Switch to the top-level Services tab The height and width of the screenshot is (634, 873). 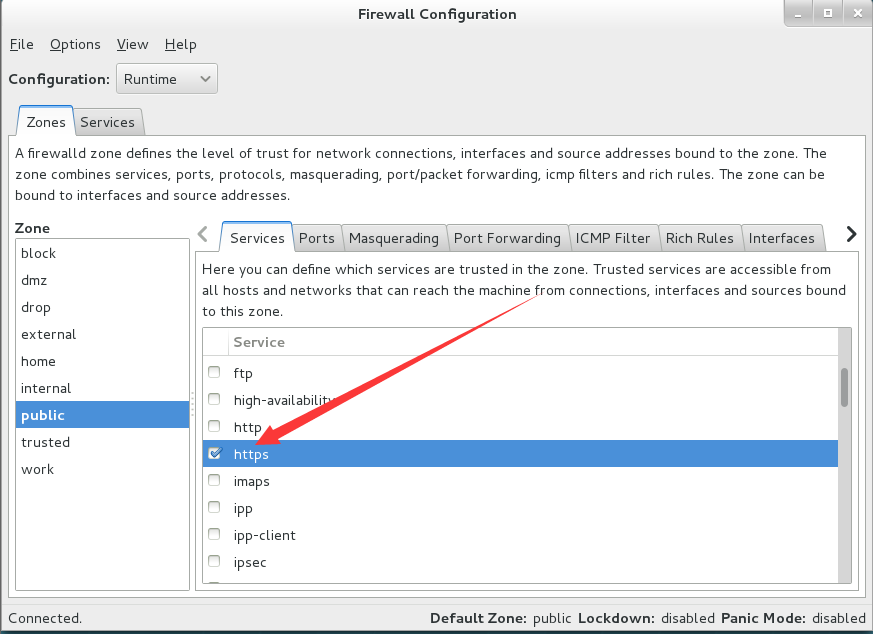click(107, 122)
